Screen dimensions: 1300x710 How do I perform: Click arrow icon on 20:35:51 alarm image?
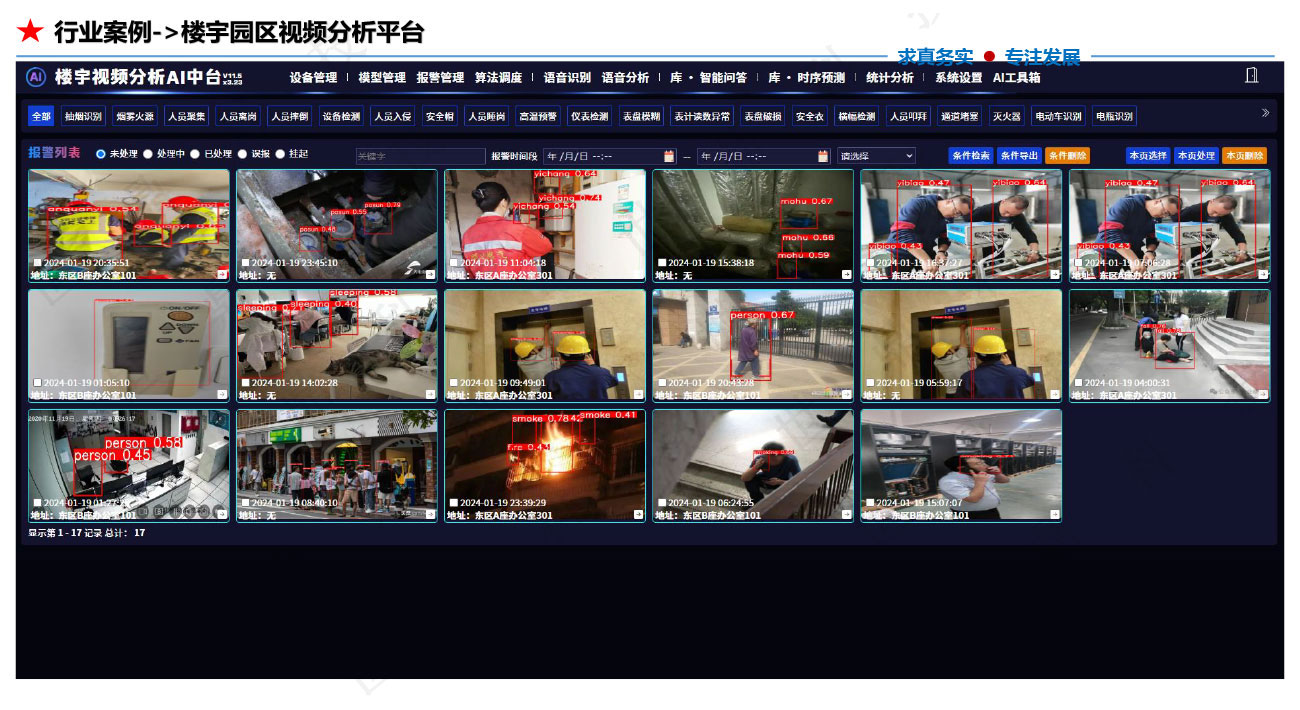(222, 274)
